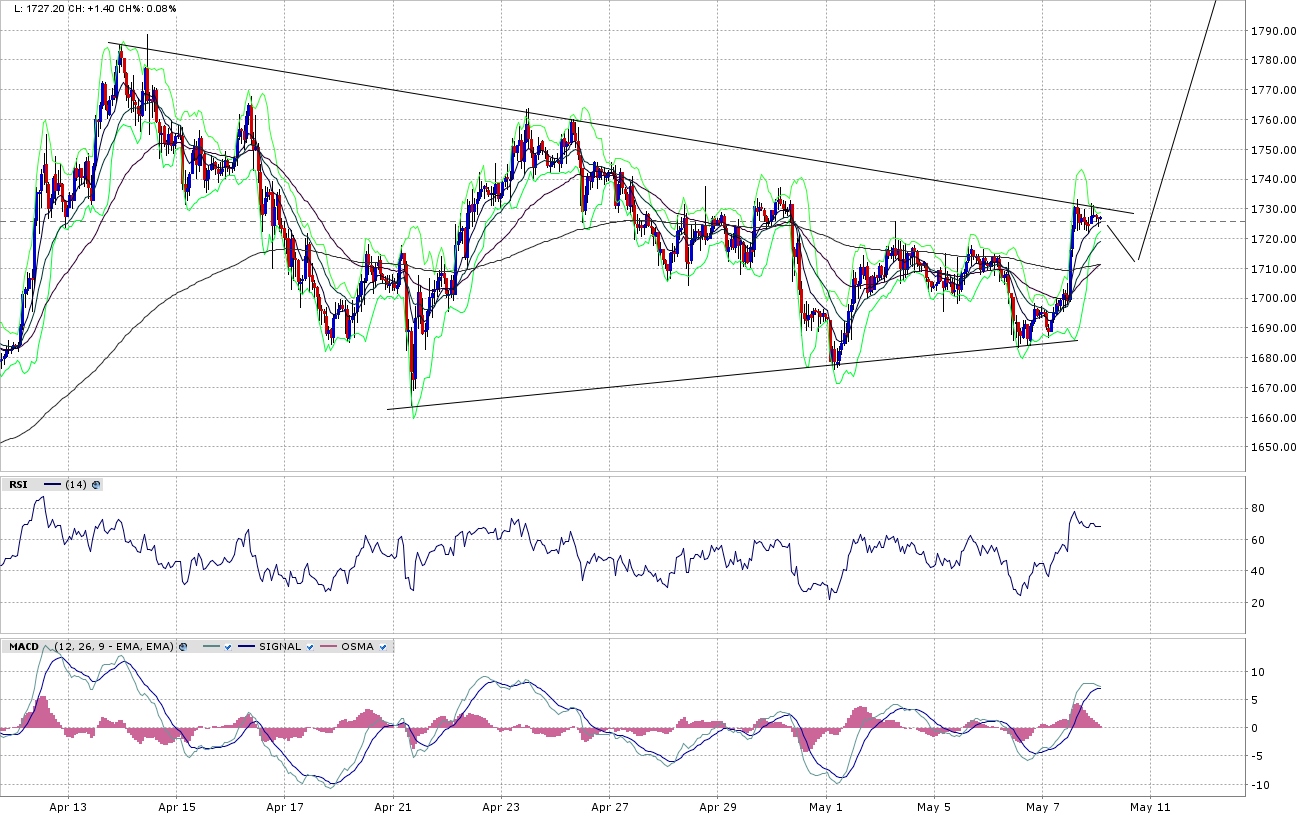Click the SIGNAL dark blue line swatch
The width and height of the screenshot is (1305, 821).
coord(246,647)
